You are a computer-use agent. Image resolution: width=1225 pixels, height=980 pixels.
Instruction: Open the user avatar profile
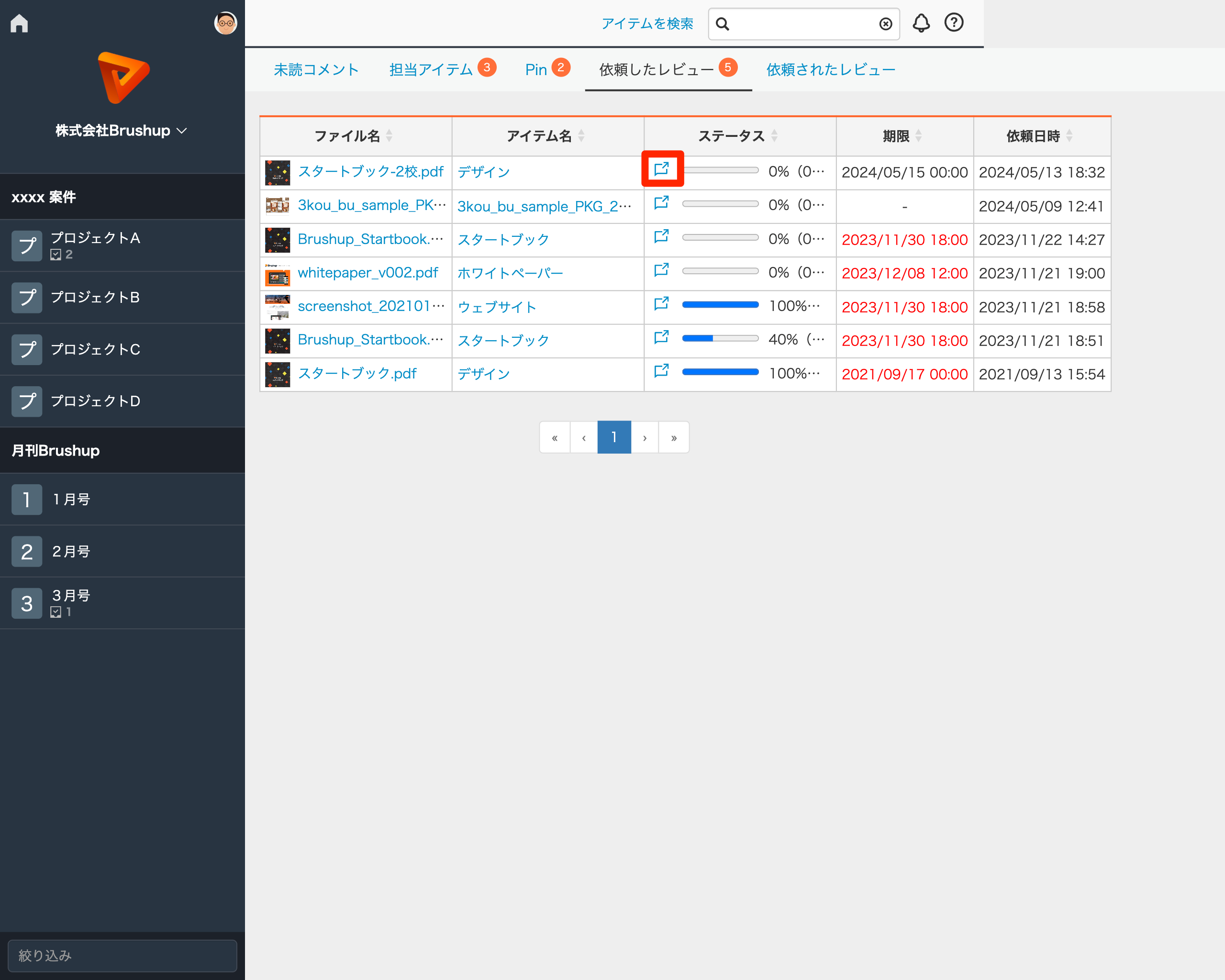[225, 23]
